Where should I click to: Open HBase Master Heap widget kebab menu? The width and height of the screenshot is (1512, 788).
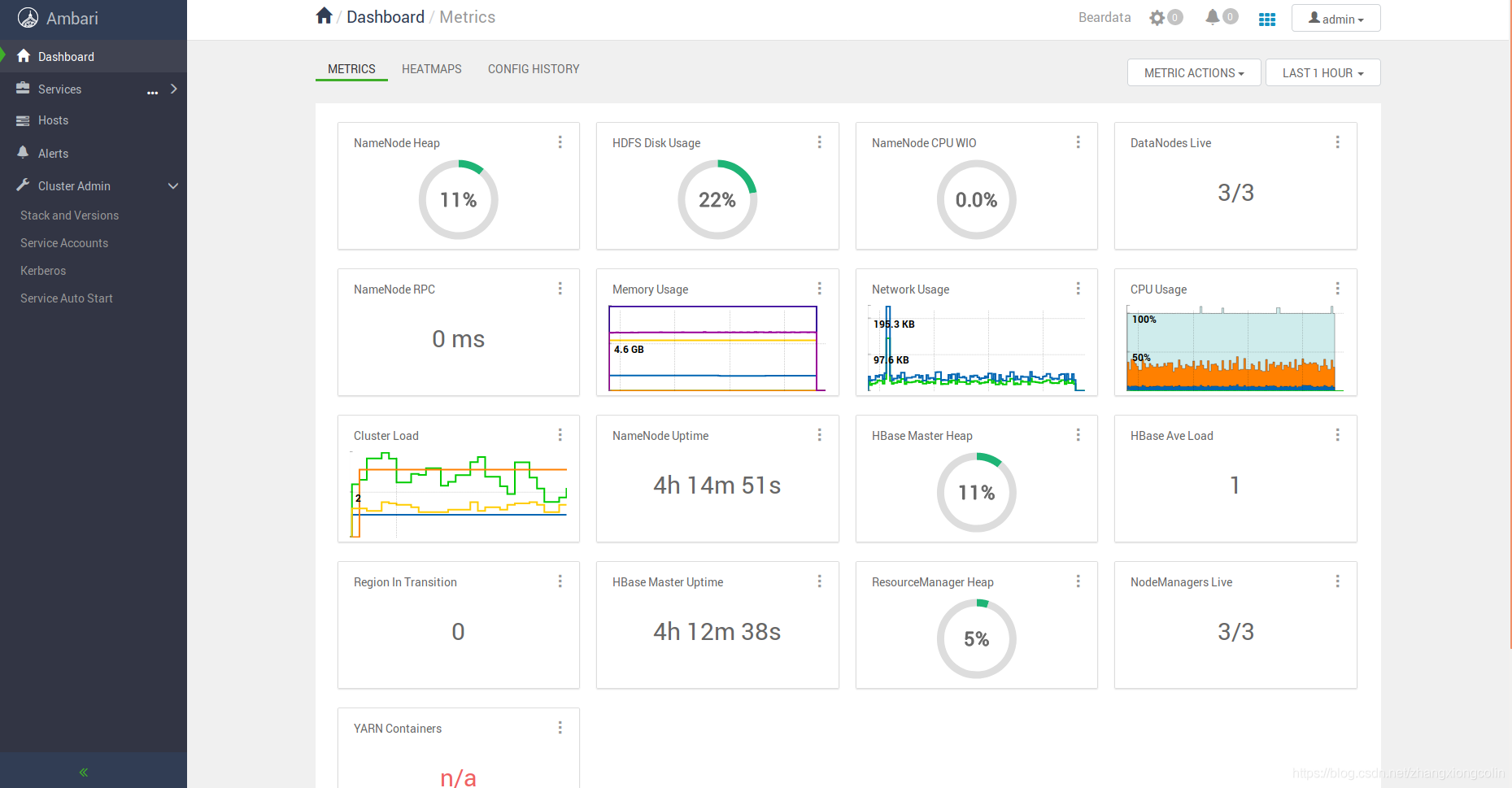[x=1078, y=435]
